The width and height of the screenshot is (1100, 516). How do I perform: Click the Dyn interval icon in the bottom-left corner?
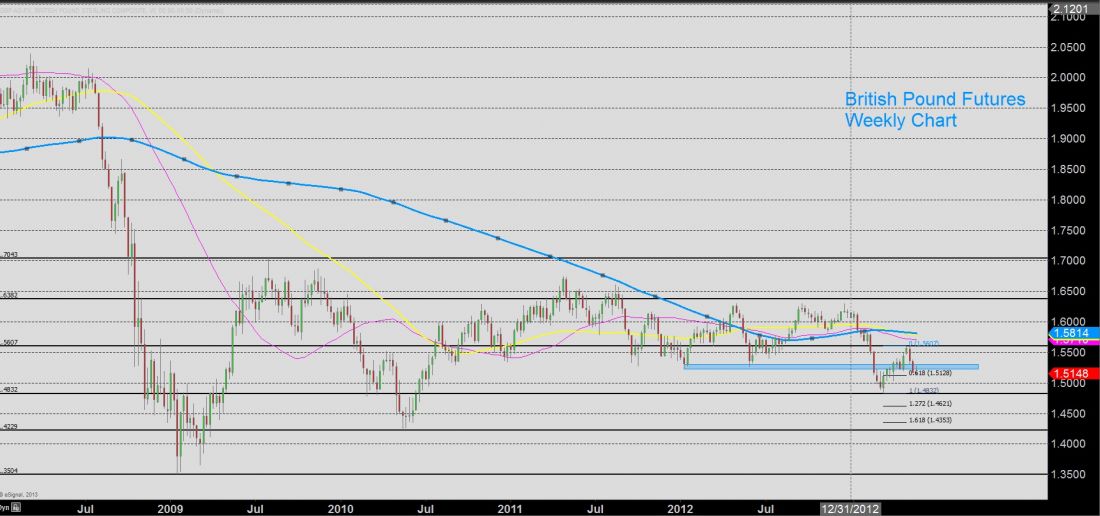point(5,508)
